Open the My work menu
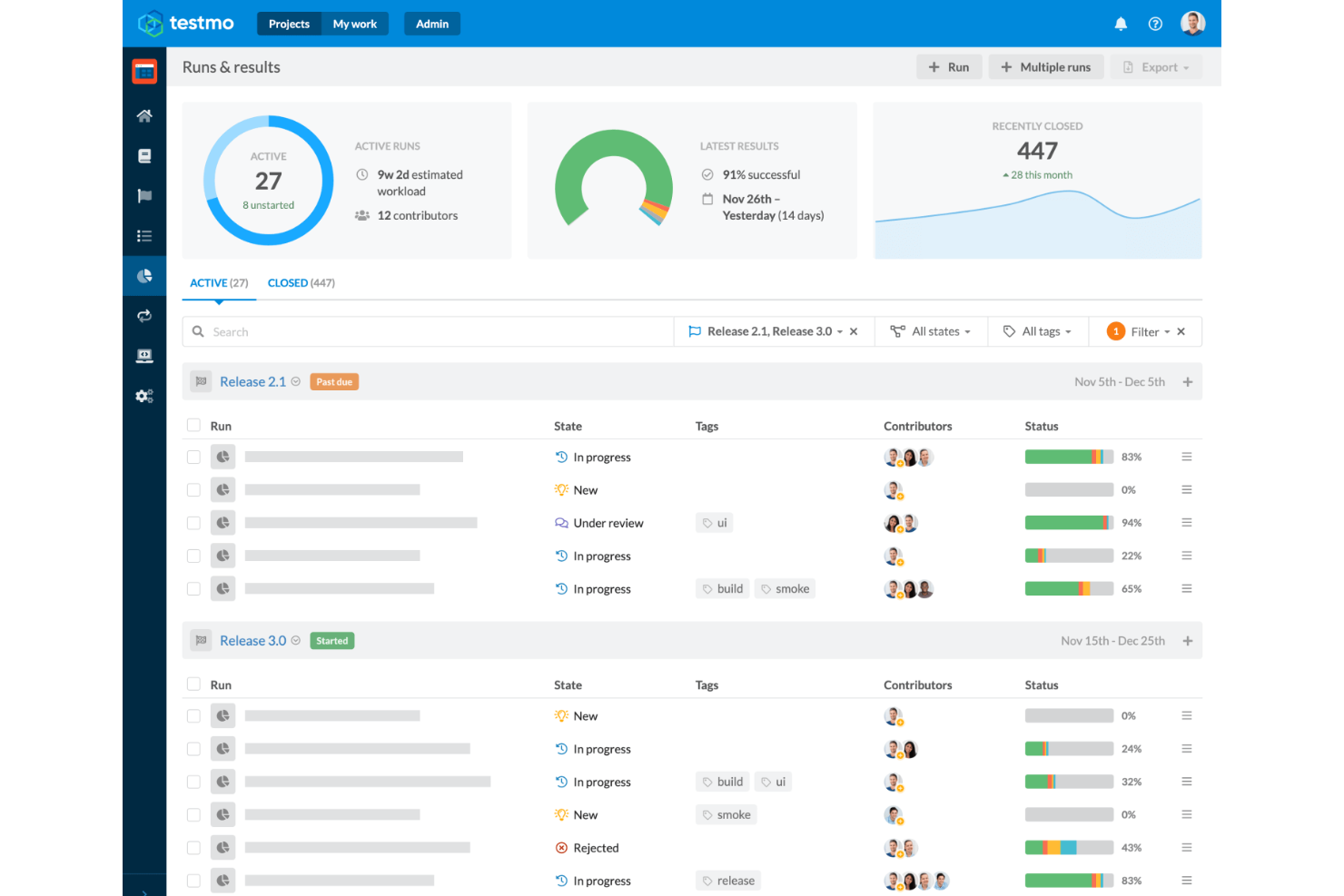 pyautogui.click(x=355, y=24)
